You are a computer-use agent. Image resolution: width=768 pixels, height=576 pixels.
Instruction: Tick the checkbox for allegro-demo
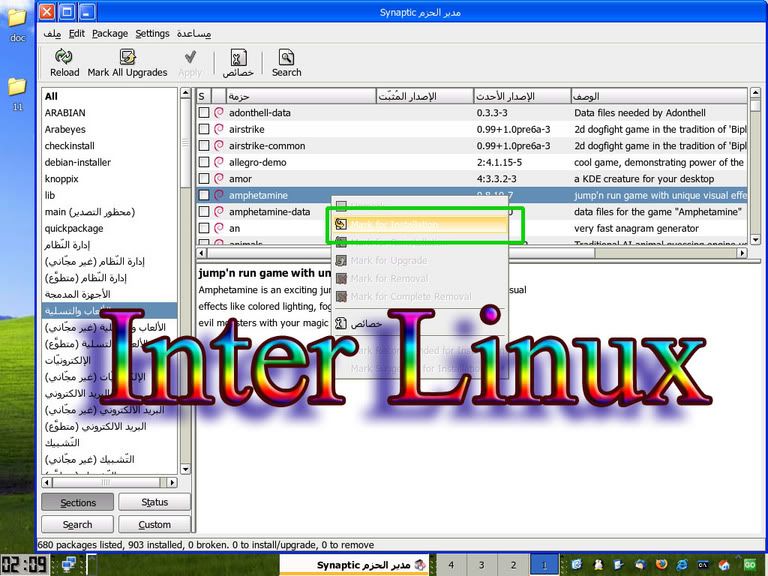coord(204,162)
